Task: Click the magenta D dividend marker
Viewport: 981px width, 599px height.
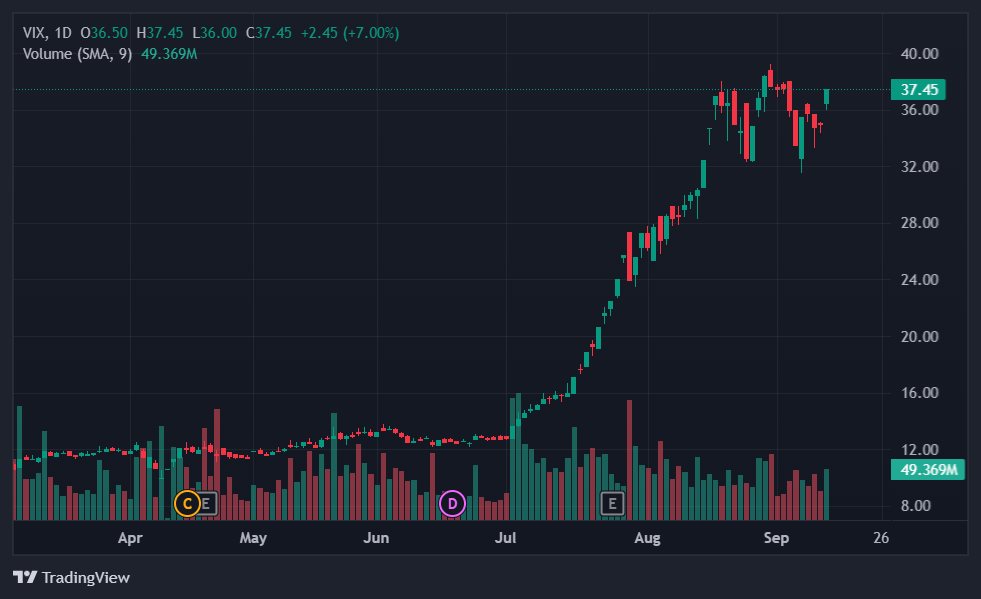Action: tap(452, 503)
